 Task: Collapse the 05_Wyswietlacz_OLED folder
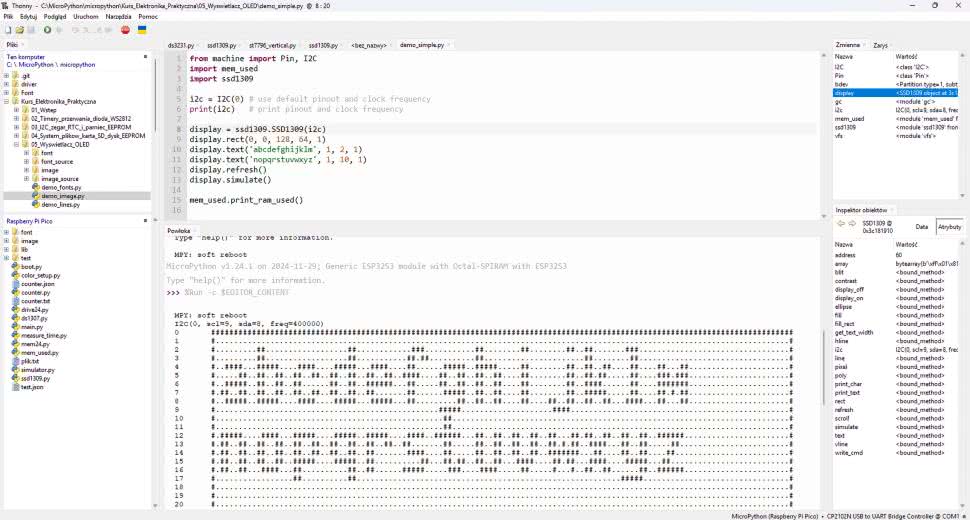coord(17,144)
